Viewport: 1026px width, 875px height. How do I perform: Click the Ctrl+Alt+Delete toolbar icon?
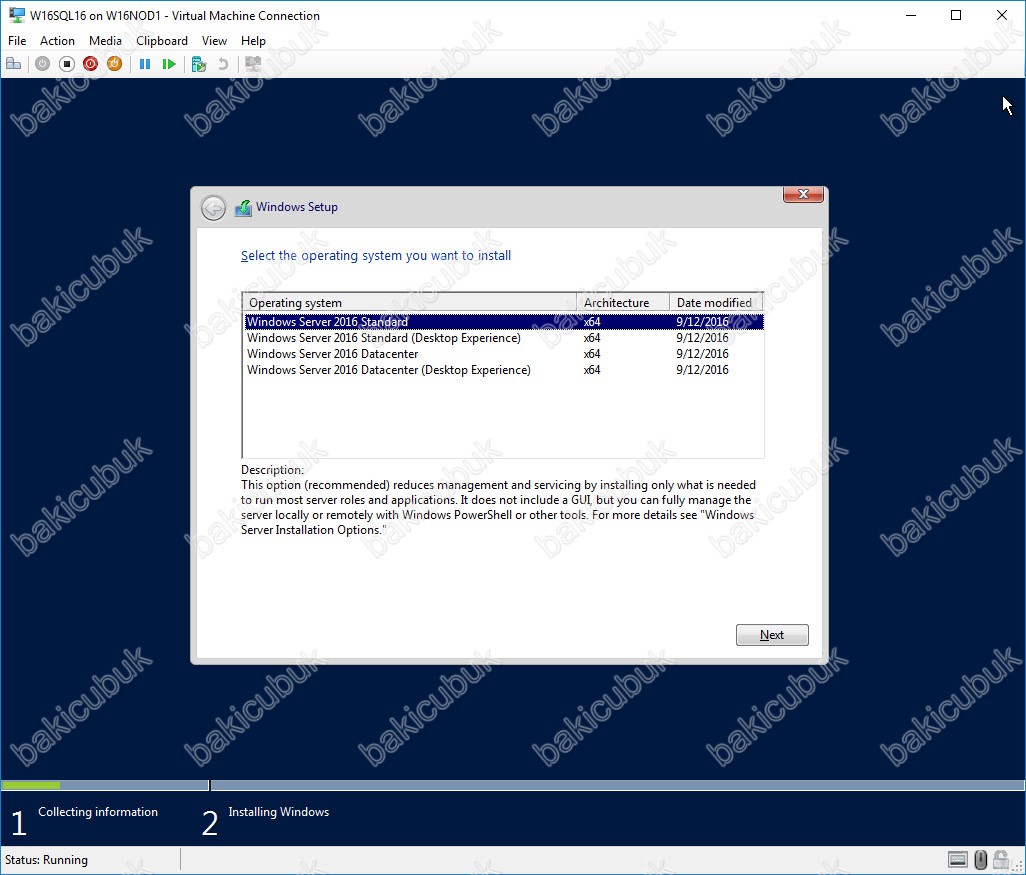pos(14,63)
